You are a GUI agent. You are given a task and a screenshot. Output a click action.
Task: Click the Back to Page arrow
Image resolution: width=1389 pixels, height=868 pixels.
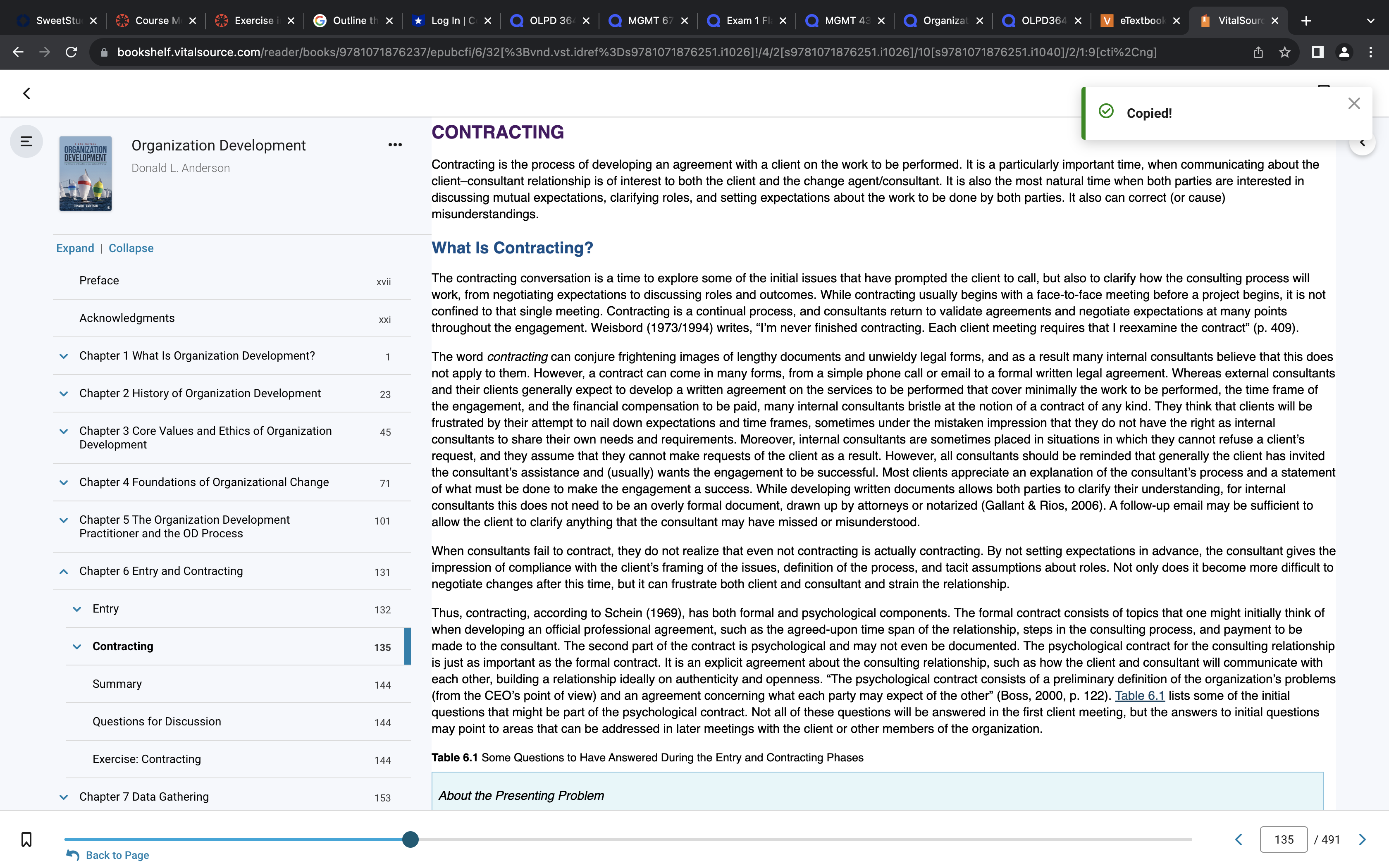(x=73, y=855)
